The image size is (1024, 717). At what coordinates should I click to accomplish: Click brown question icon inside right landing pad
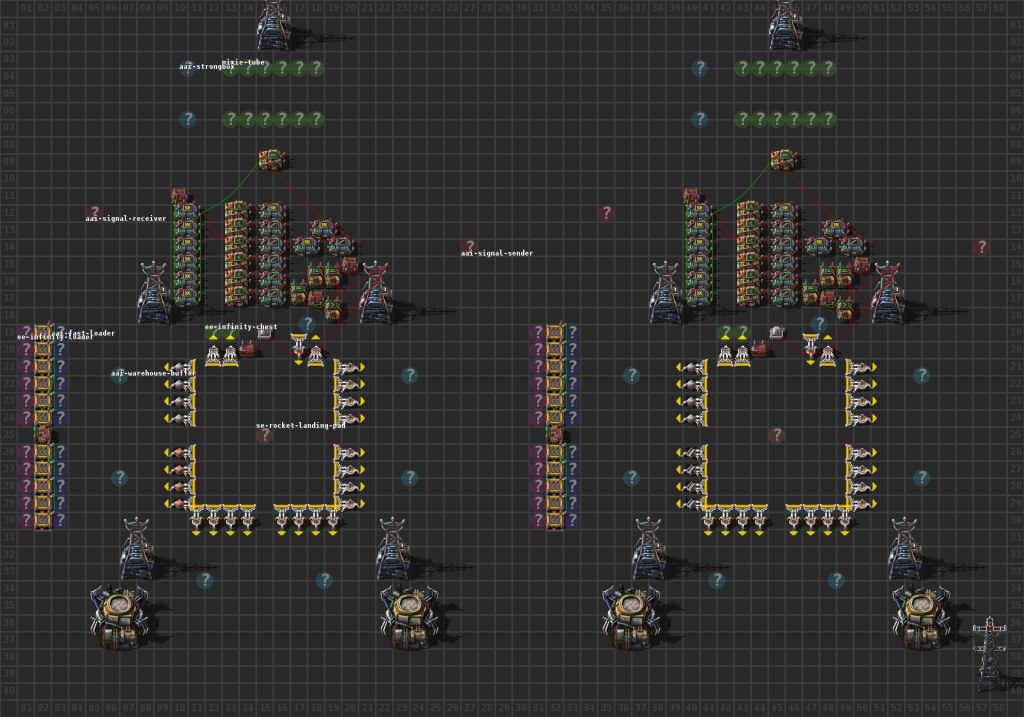tap(776, 434)
